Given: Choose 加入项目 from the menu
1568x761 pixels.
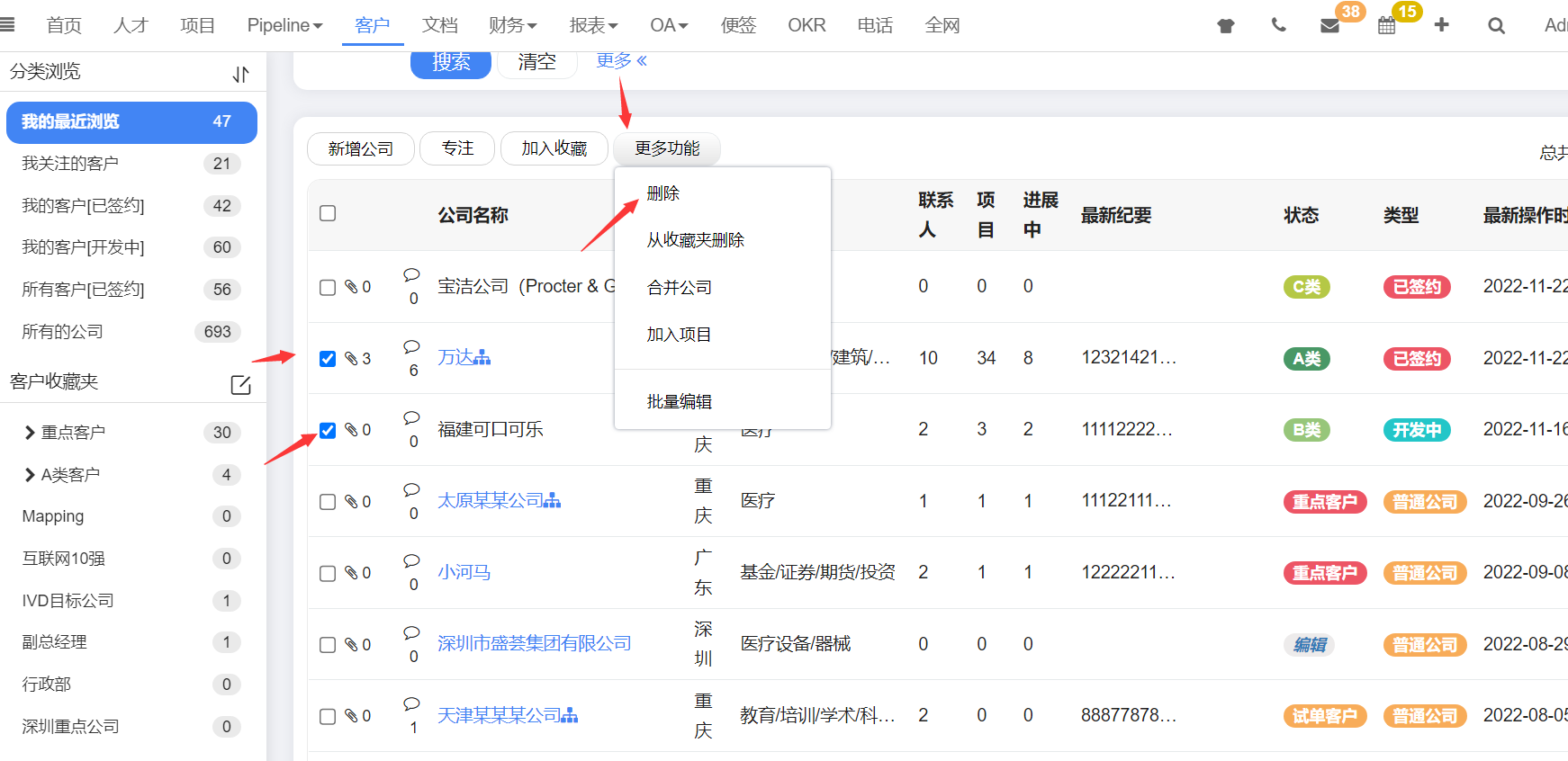Looking at the screenshot, I should point(680,335).
